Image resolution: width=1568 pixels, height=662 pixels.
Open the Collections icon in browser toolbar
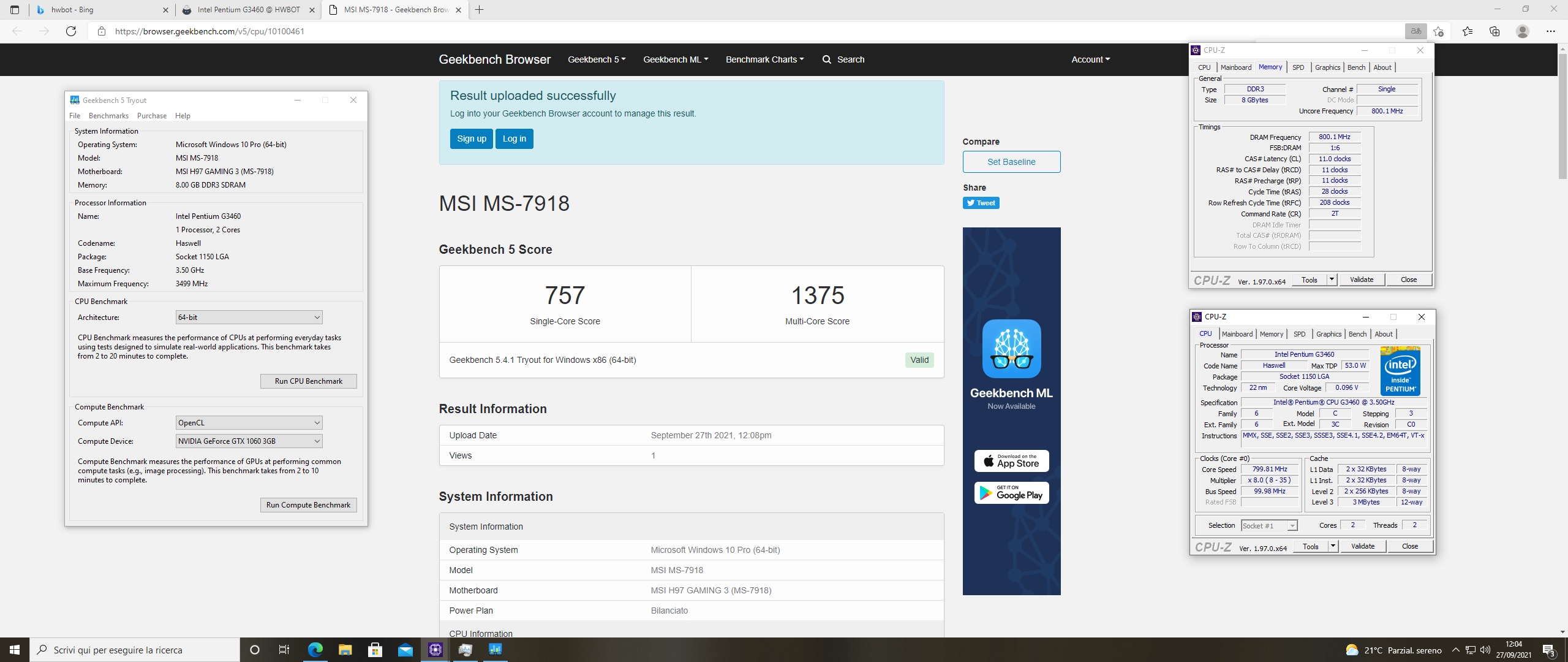pyautogui.click(x=1494, y=31)
